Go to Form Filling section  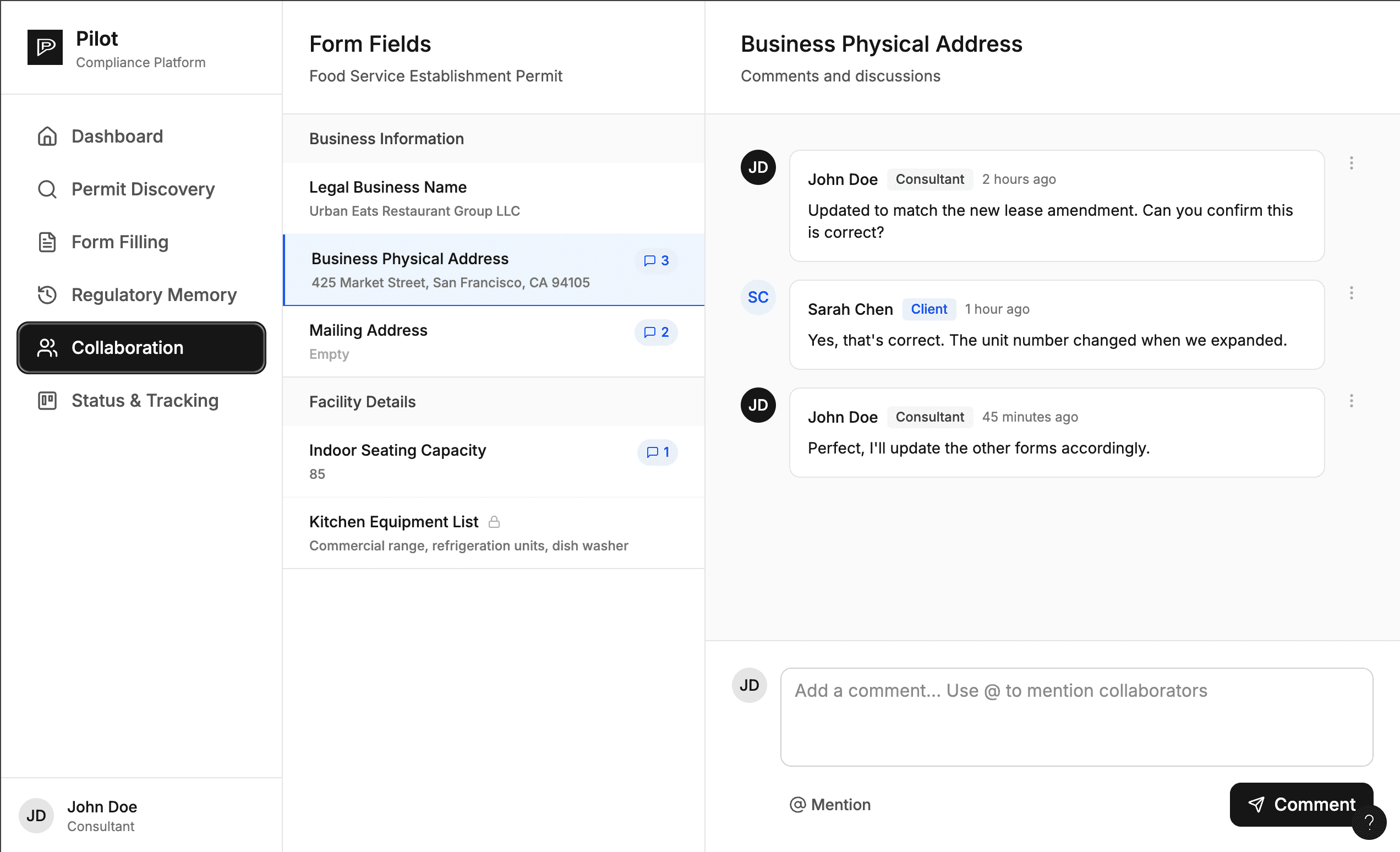(x=119, y=242)
